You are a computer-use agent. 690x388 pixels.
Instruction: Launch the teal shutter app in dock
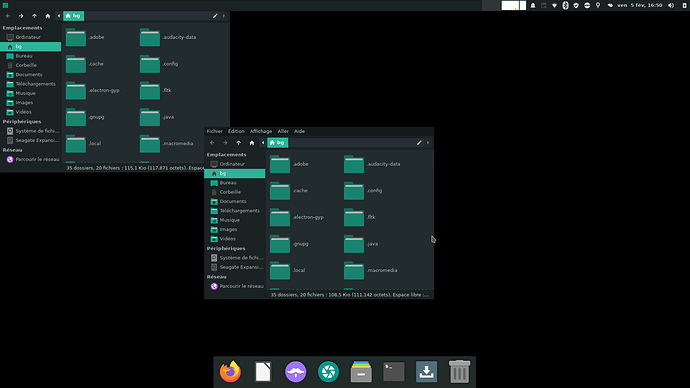pyautogui.click(x=328, y=372)
